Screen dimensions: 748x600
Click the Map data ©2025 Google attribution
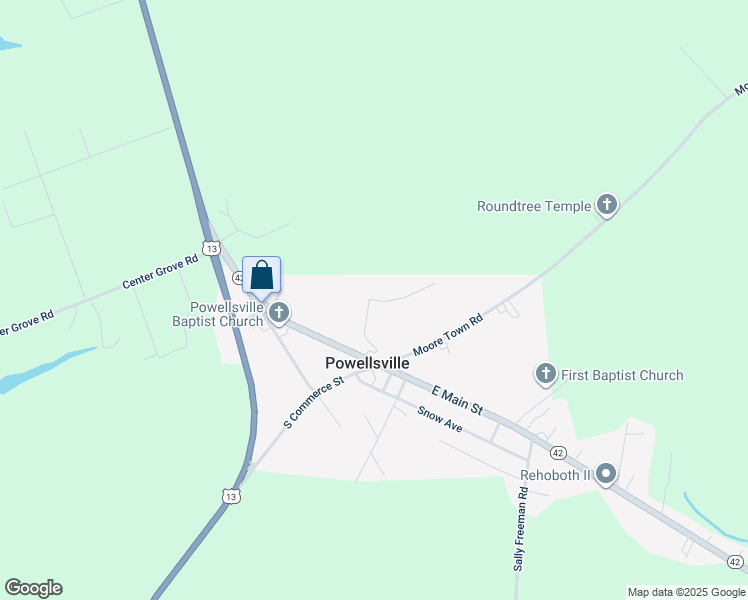pos(686,592)
